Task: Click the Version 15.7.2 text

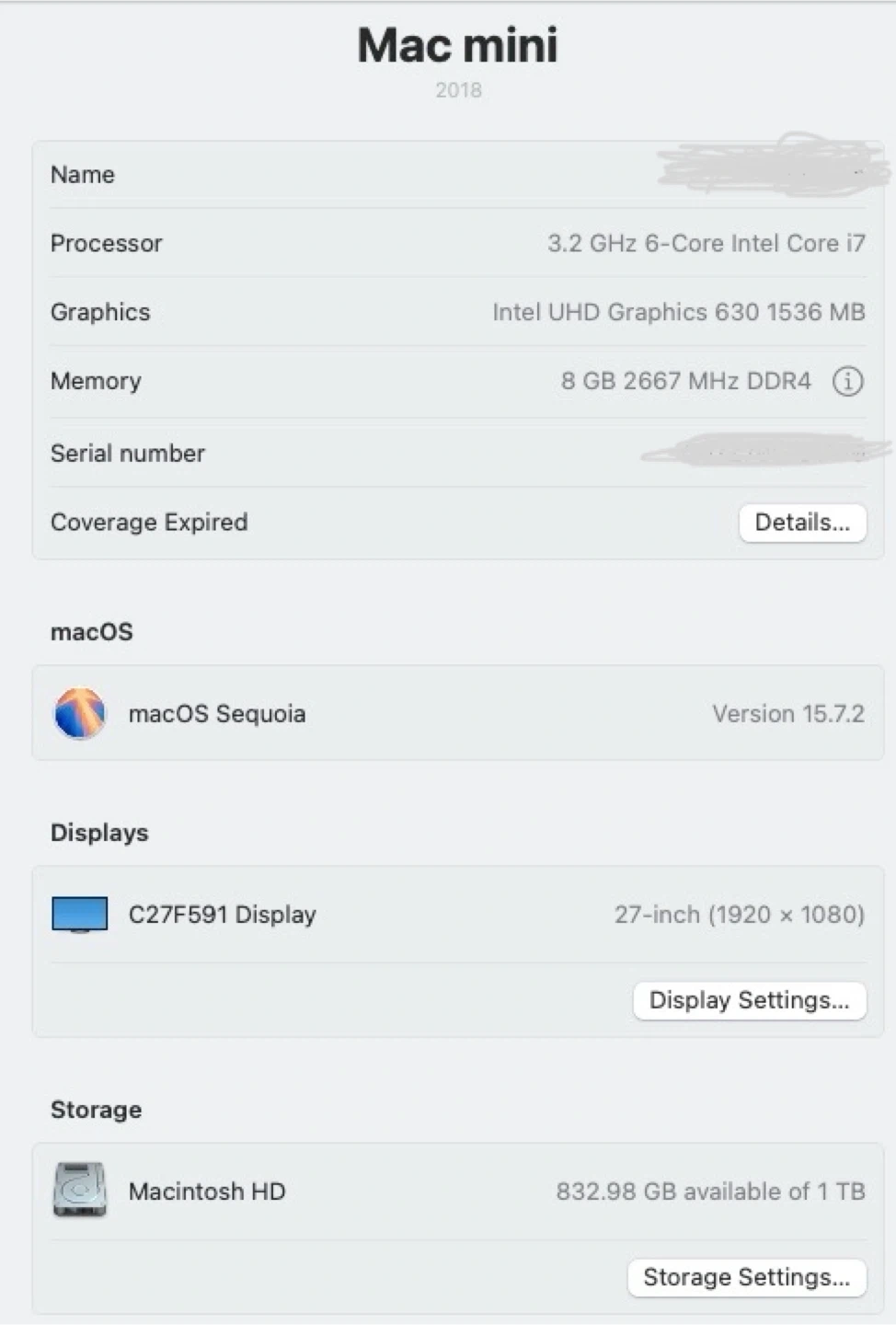Action: click(788, 714)
